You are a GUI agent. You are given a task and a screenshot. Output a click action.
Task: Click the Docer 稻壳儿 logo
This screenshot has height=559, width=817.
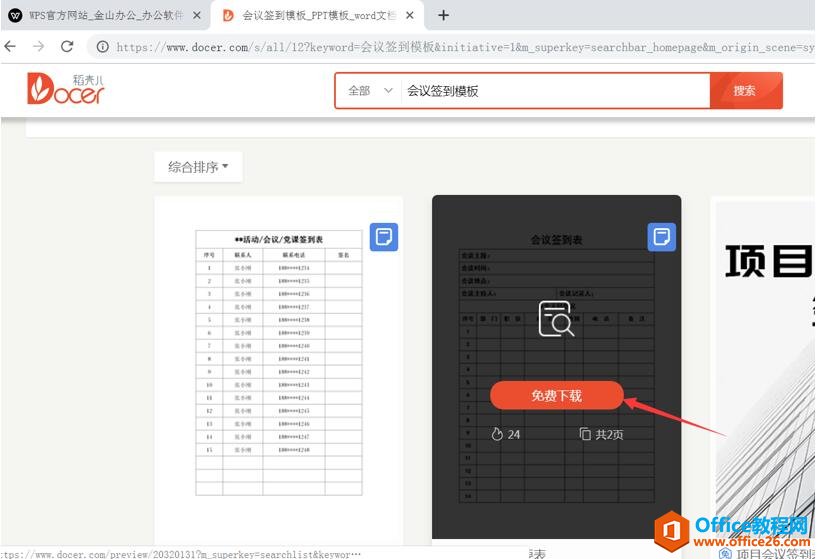tap(66, 89)
